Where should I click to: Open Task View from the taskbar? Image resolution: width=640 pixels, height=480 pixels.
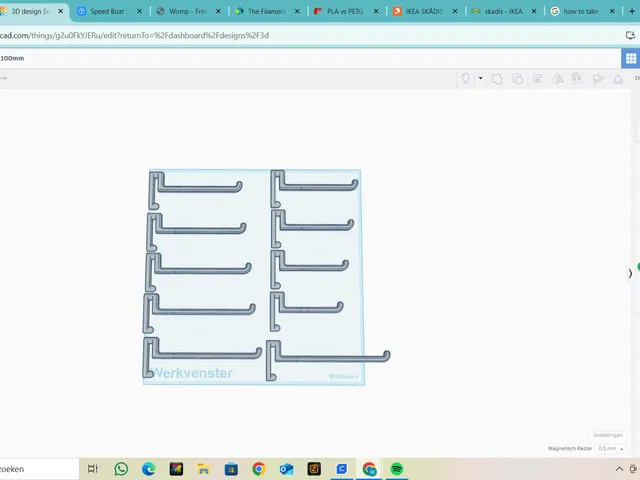[x=93, y=469]
